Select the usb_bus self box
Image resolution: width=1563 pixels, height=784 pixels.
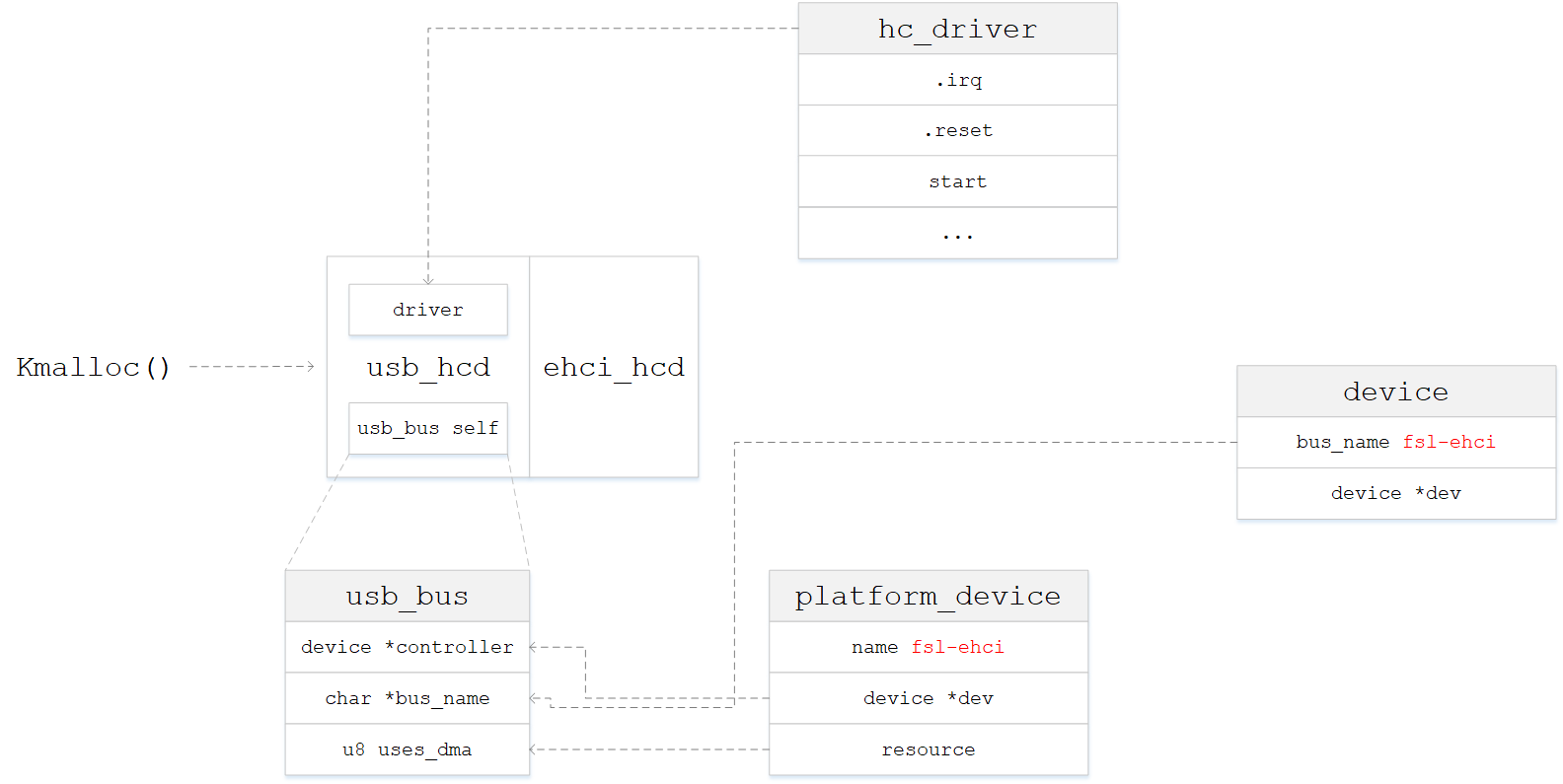428,428
